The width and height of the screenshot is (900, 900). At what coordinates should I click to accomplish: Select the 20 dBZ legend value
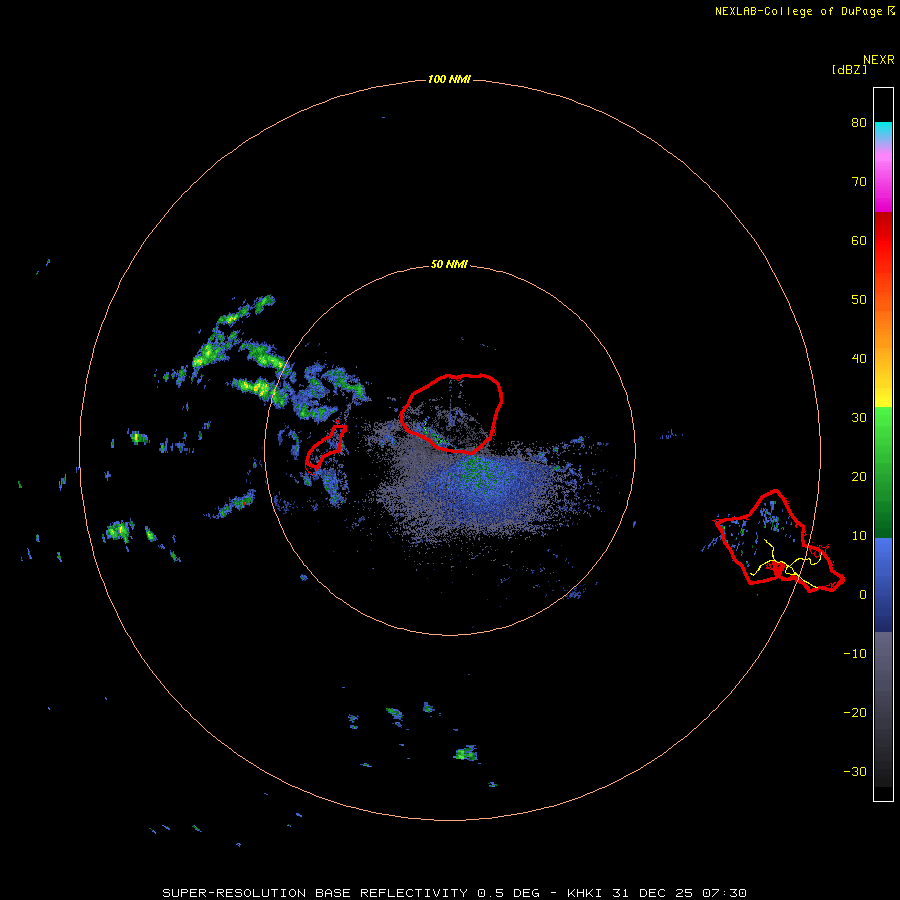[859, 477]
